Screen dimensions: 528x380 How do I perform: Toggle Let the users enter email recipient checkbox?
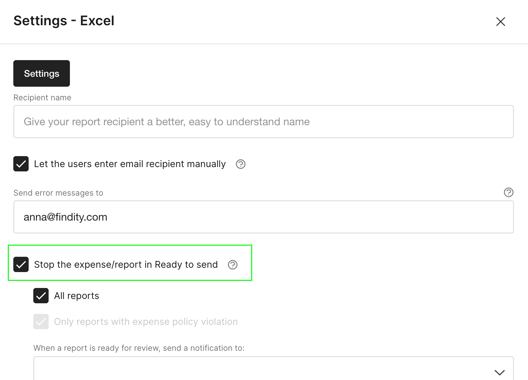pos(21,164)
